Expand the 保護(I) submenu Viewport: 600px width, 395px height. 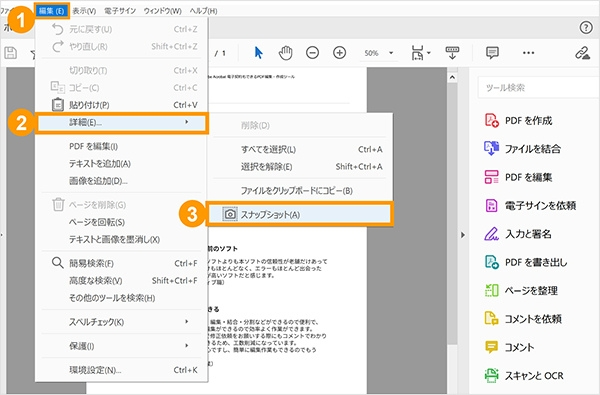point(122,346)
